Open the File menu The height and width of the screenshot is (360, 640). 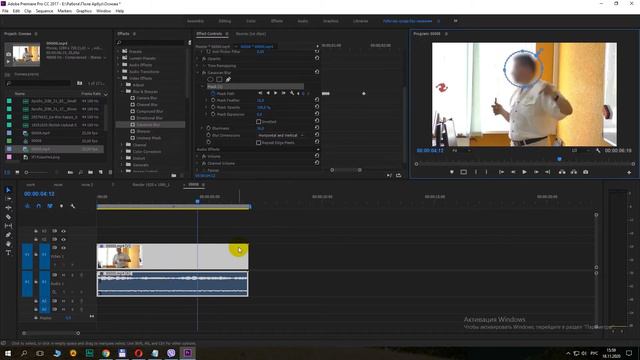[5, 11]
